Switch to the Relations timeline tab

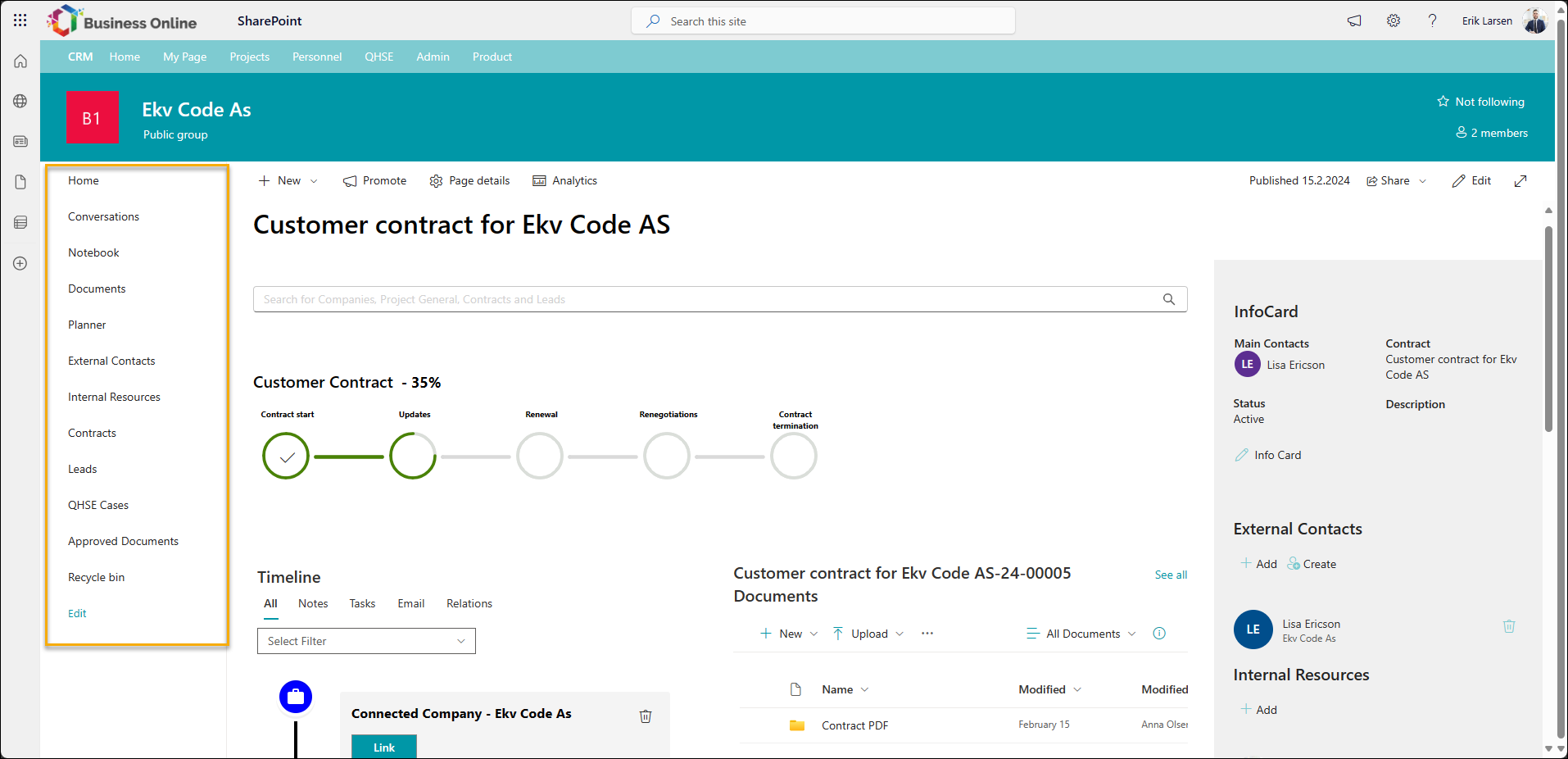coord(469,603)
